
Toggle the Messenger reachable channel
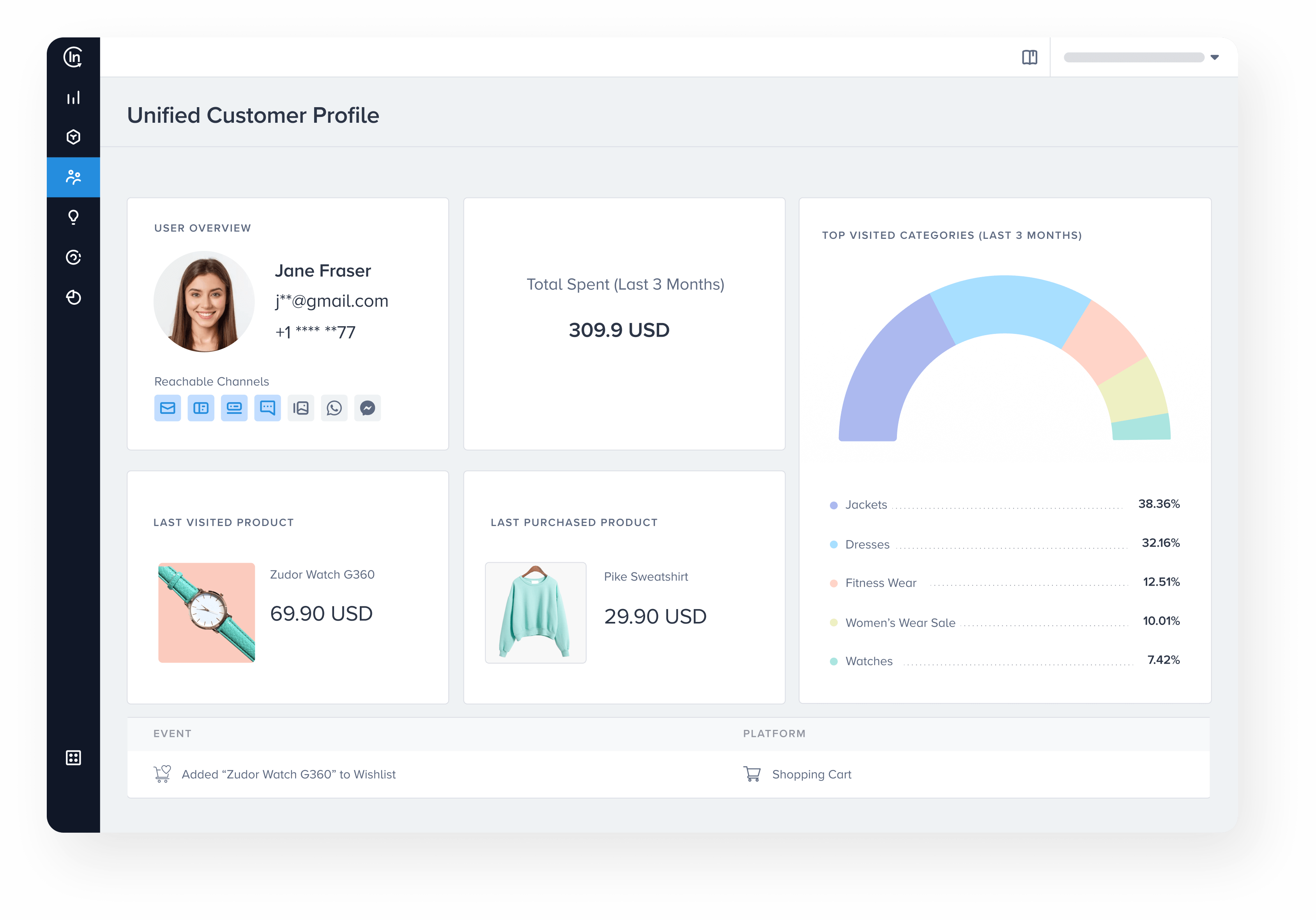(368, 408)
